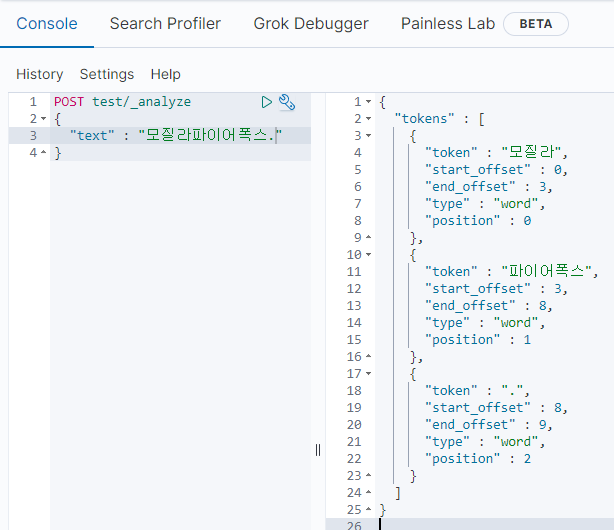Open the History panel
Screen dimensions: 614x530
coord(39,74)
